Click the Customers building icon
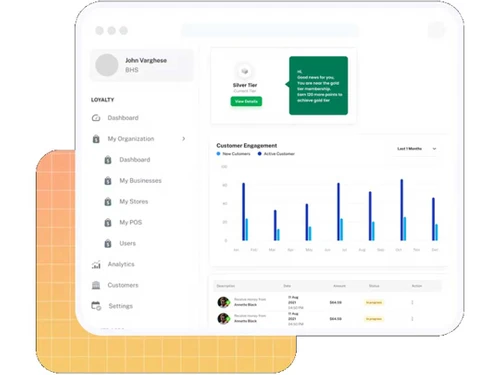This screenshot has width=500, height=375. (96, 285)
